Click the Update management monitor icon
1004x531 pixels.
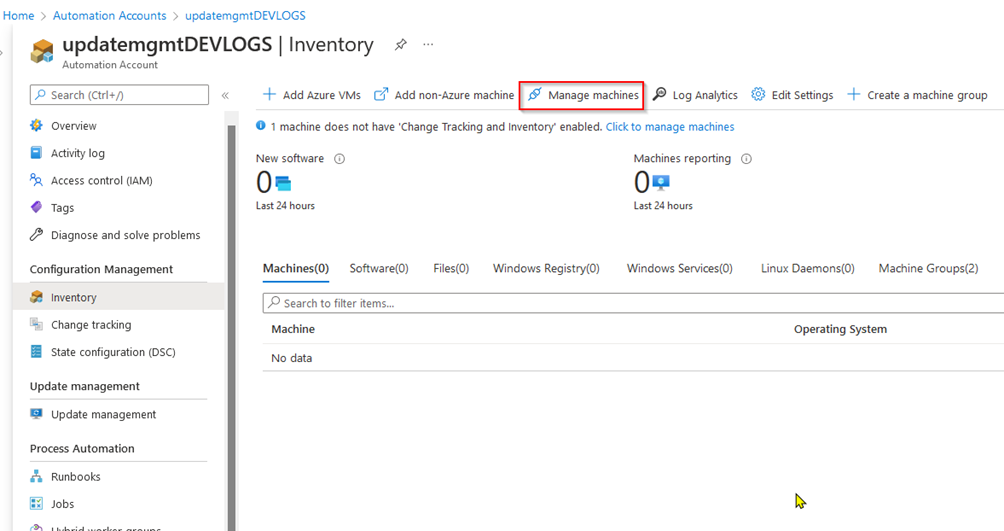[36, 414]
